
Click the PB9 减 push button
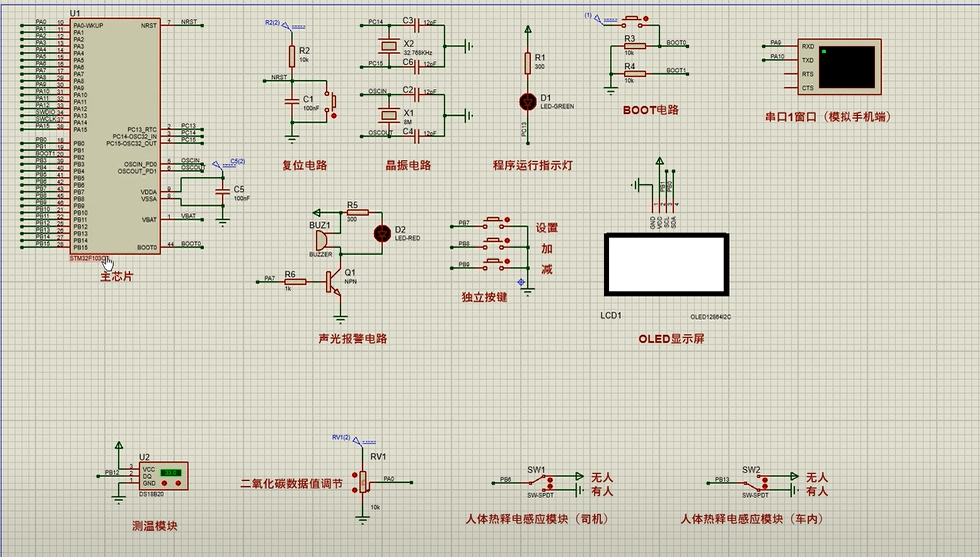tap(497, 263)
